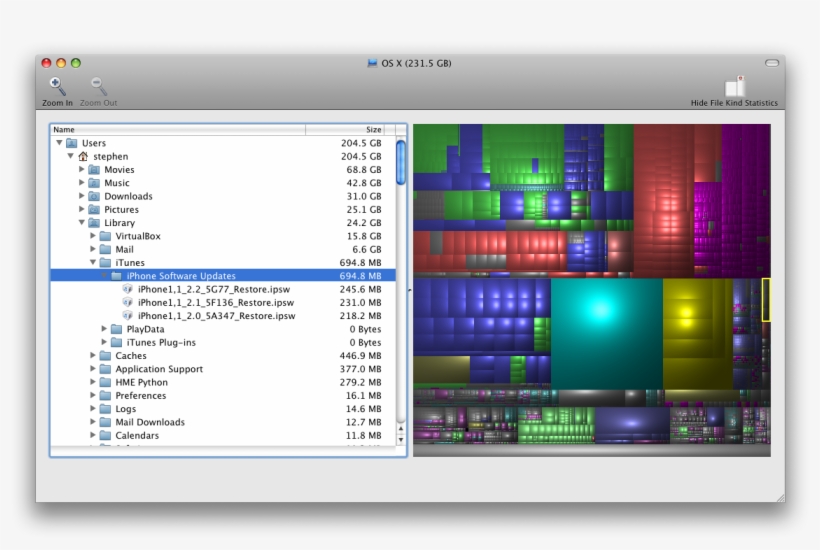The height and width of the screenshot is (550, 820).
Task: Click the 15.8 GB size value
Action: point(363,236)
